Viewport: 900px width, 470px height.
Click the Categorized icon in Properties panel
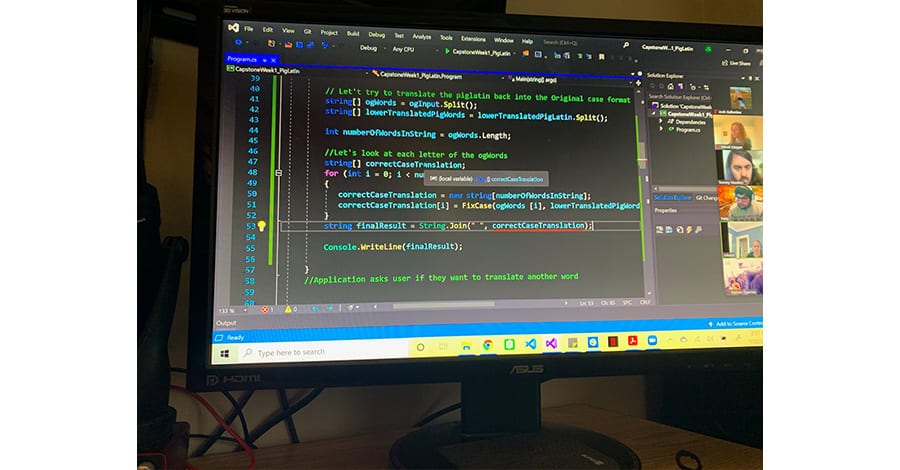point(660,230)
